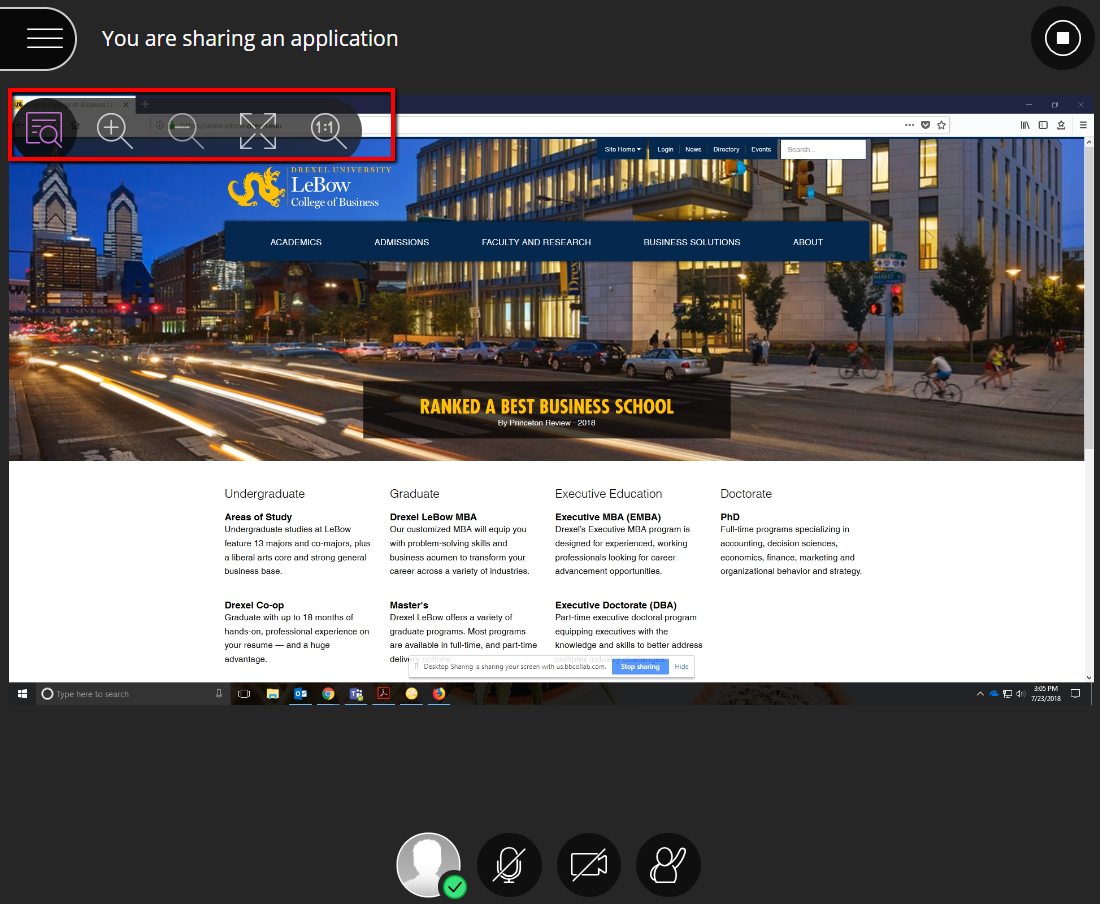This screenshot has height=904, width=1100.
Task: Zoom out of the shared content
Action: pos(185,130)
